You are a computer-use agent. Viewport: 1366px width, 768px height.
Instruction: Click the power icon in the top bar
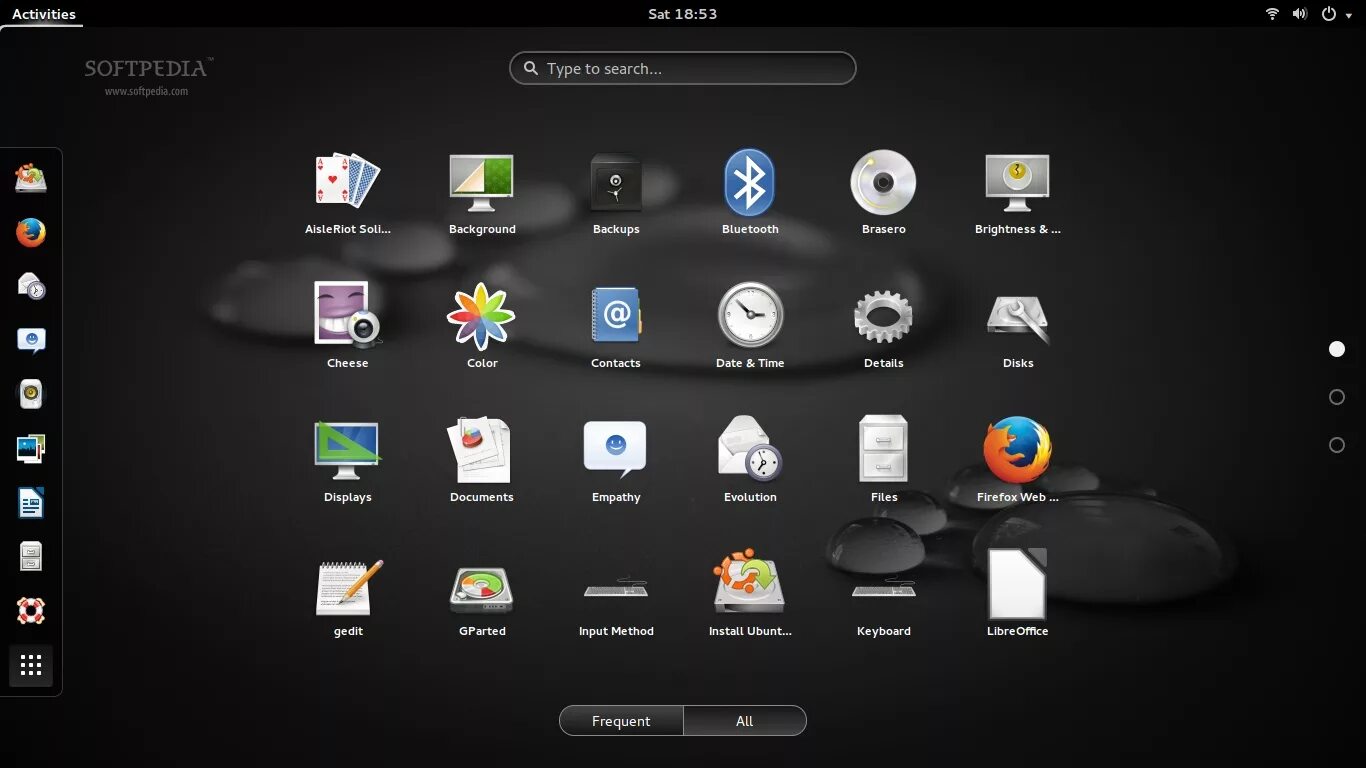pyautogui.click(x=1328, y=14)
